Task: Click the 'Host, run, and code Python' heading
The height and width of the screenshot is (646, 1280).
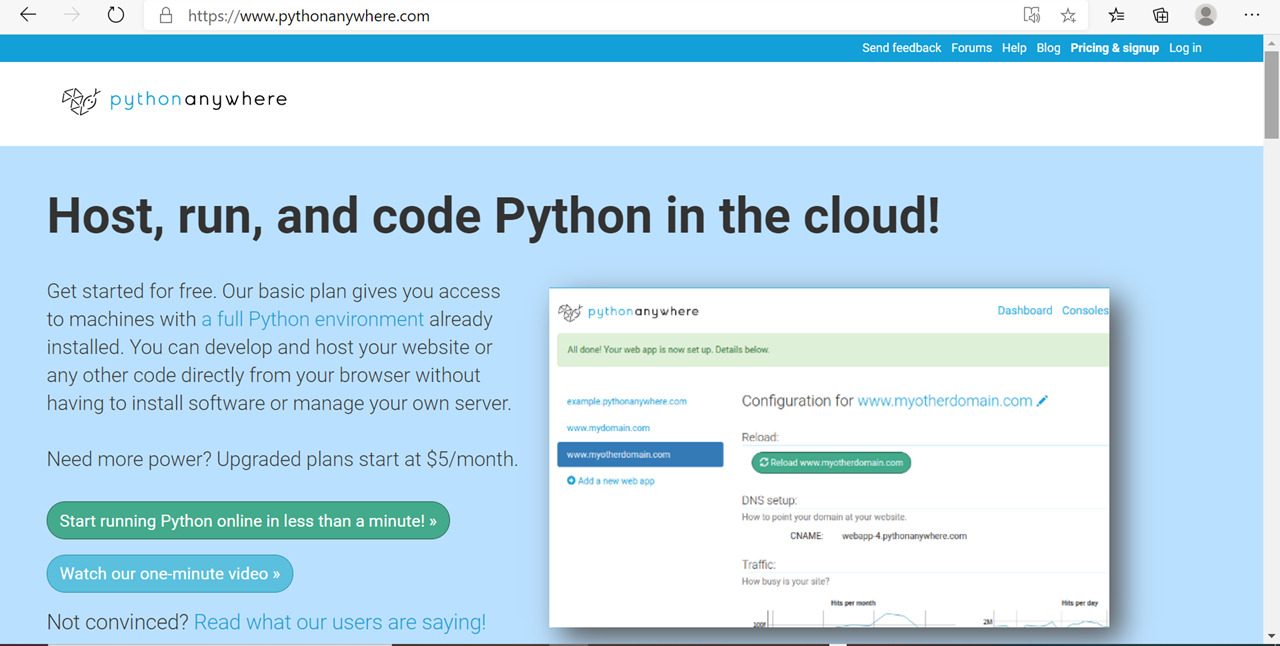Action: [494, 215]
